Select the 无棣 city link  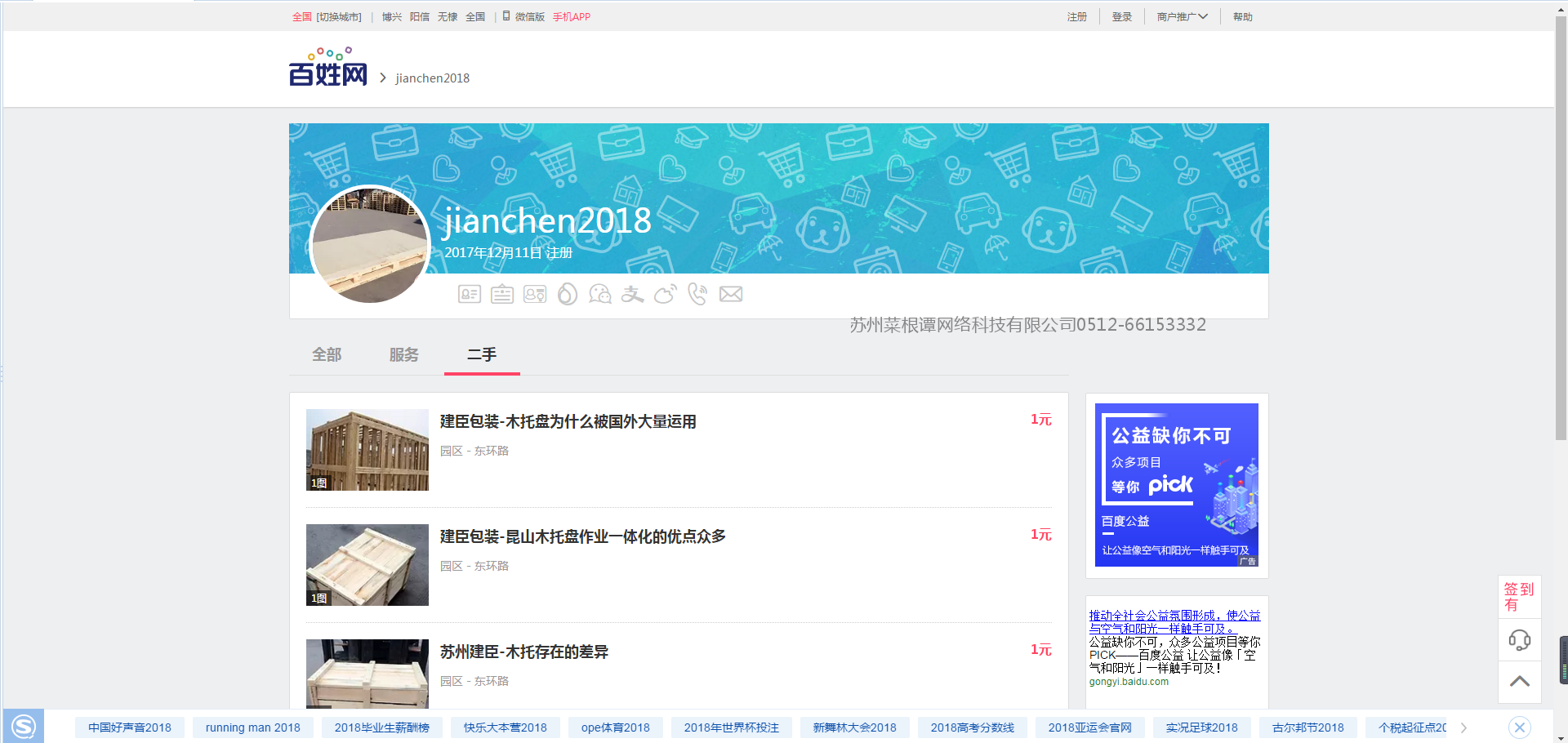point(448,17)
